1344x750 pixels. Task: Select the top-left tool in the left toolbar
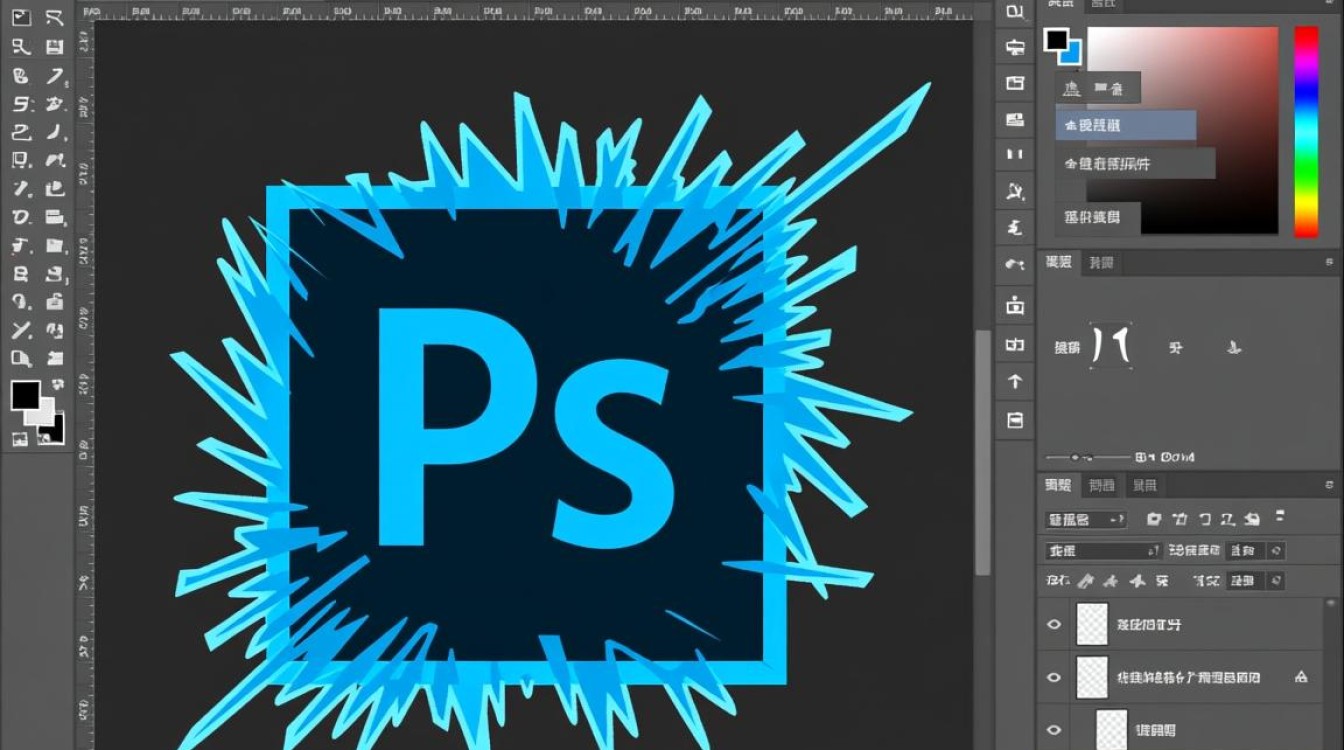22,17
